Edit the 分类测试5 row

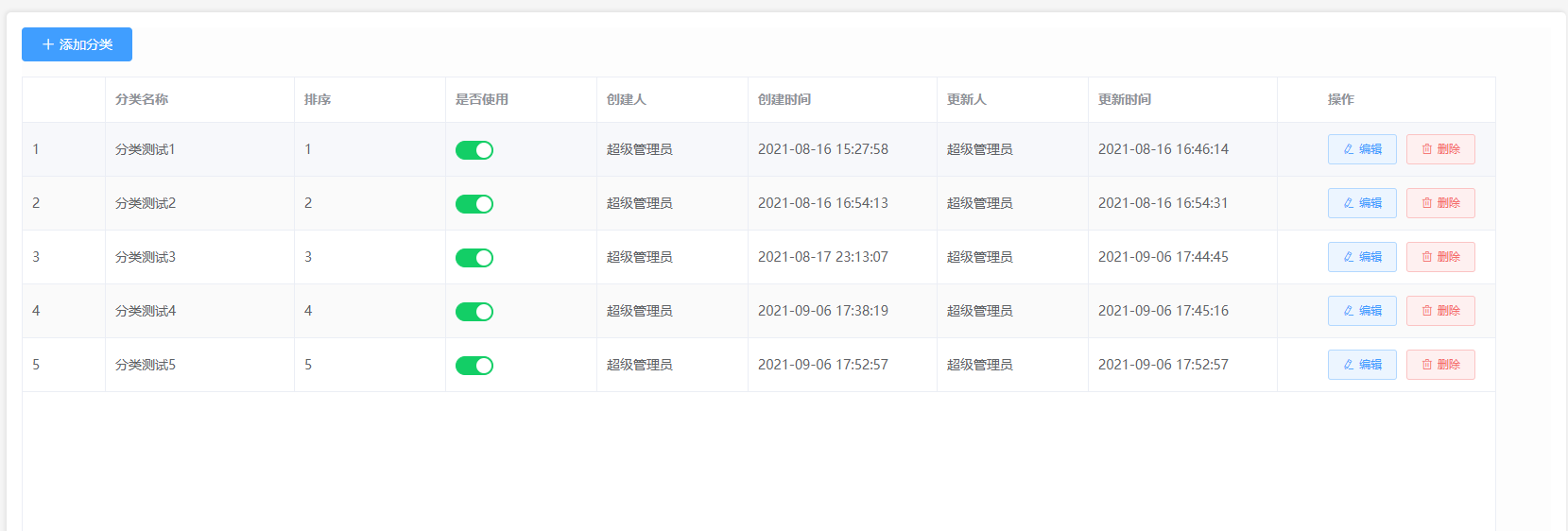(x=1362, y=365)
